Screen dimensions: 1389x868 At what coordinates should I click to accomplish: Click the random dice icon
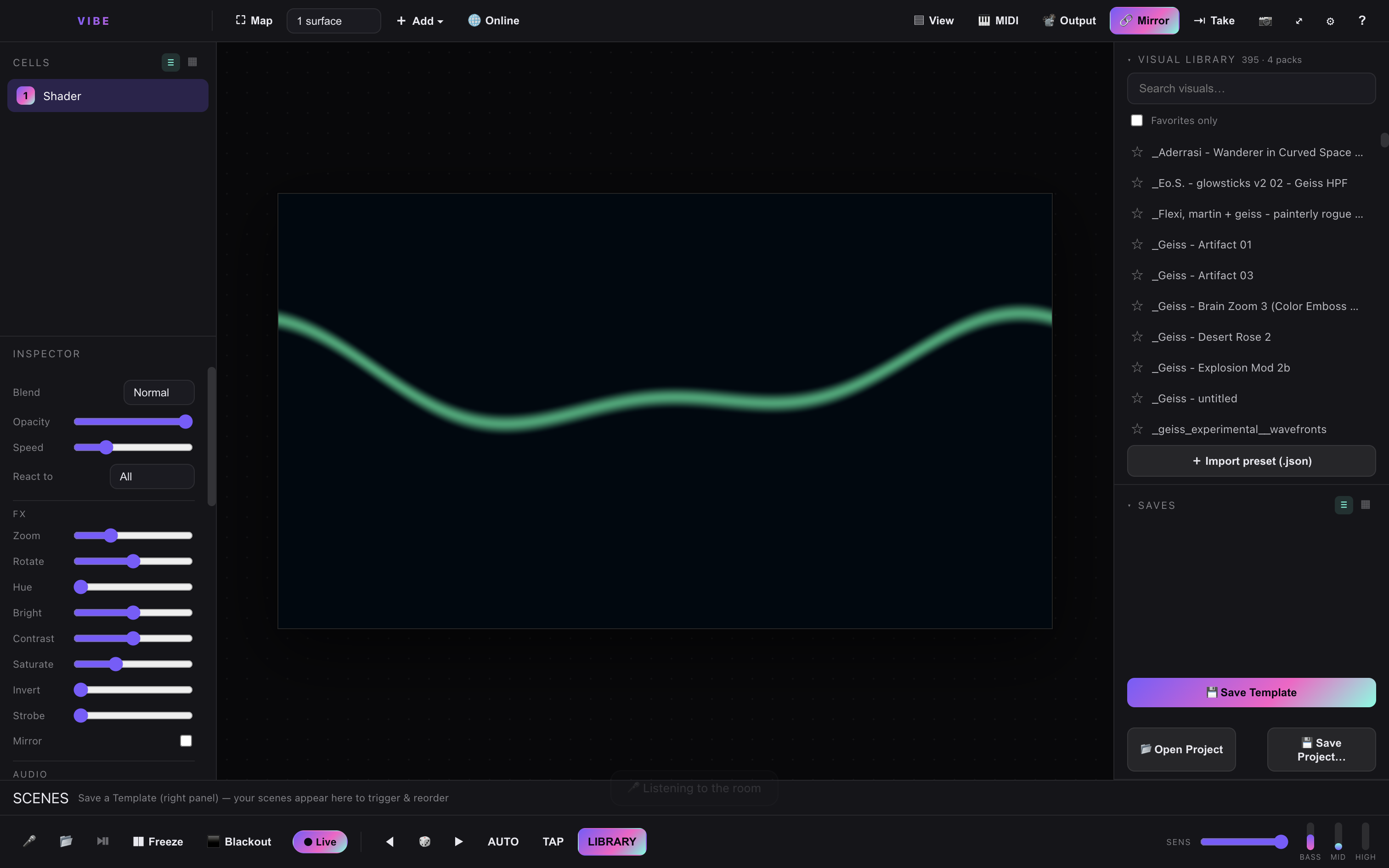(425, 841)
